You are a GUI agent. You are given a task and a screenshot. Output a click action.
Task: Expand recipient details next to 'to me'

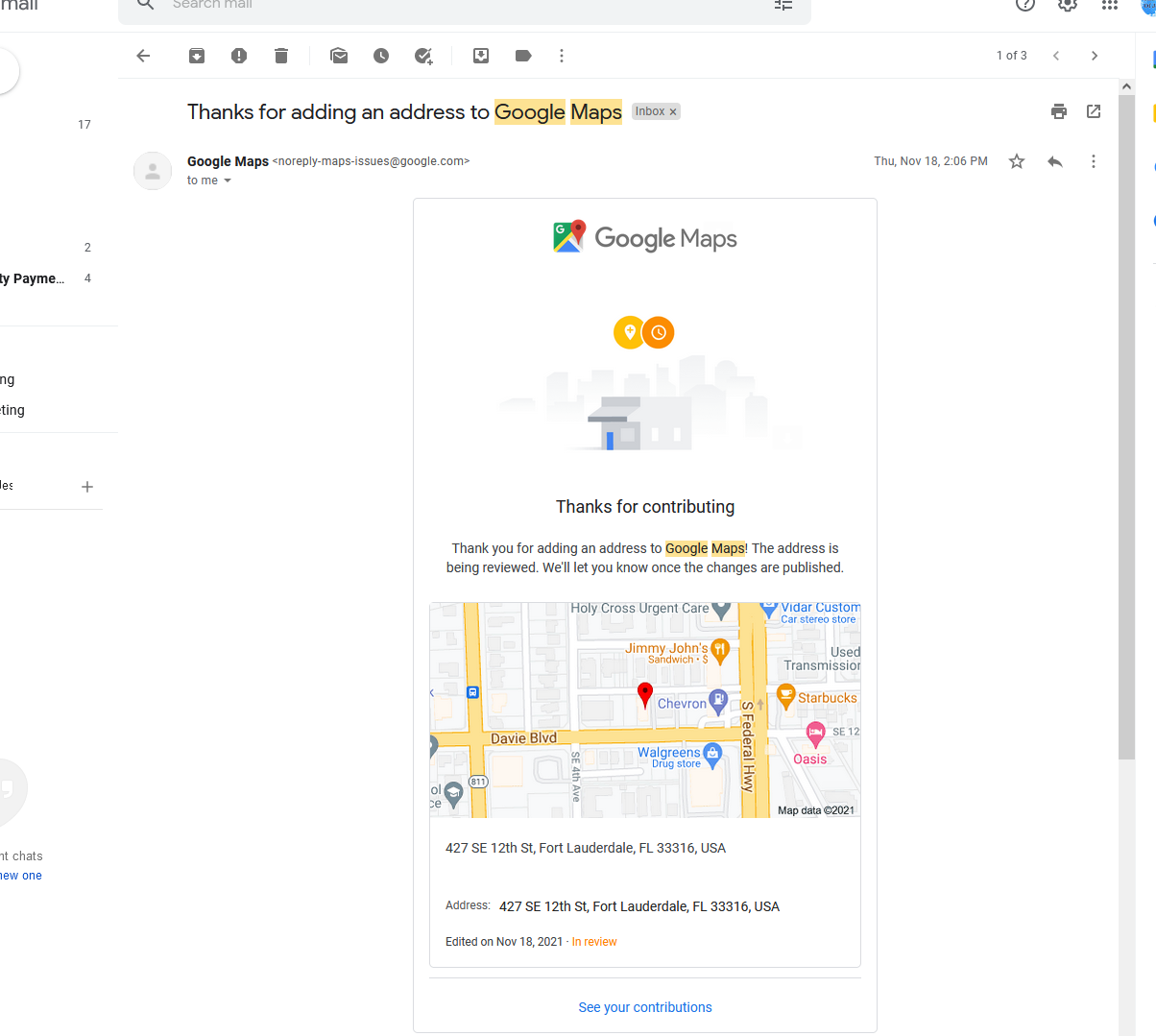click(228, 181)
